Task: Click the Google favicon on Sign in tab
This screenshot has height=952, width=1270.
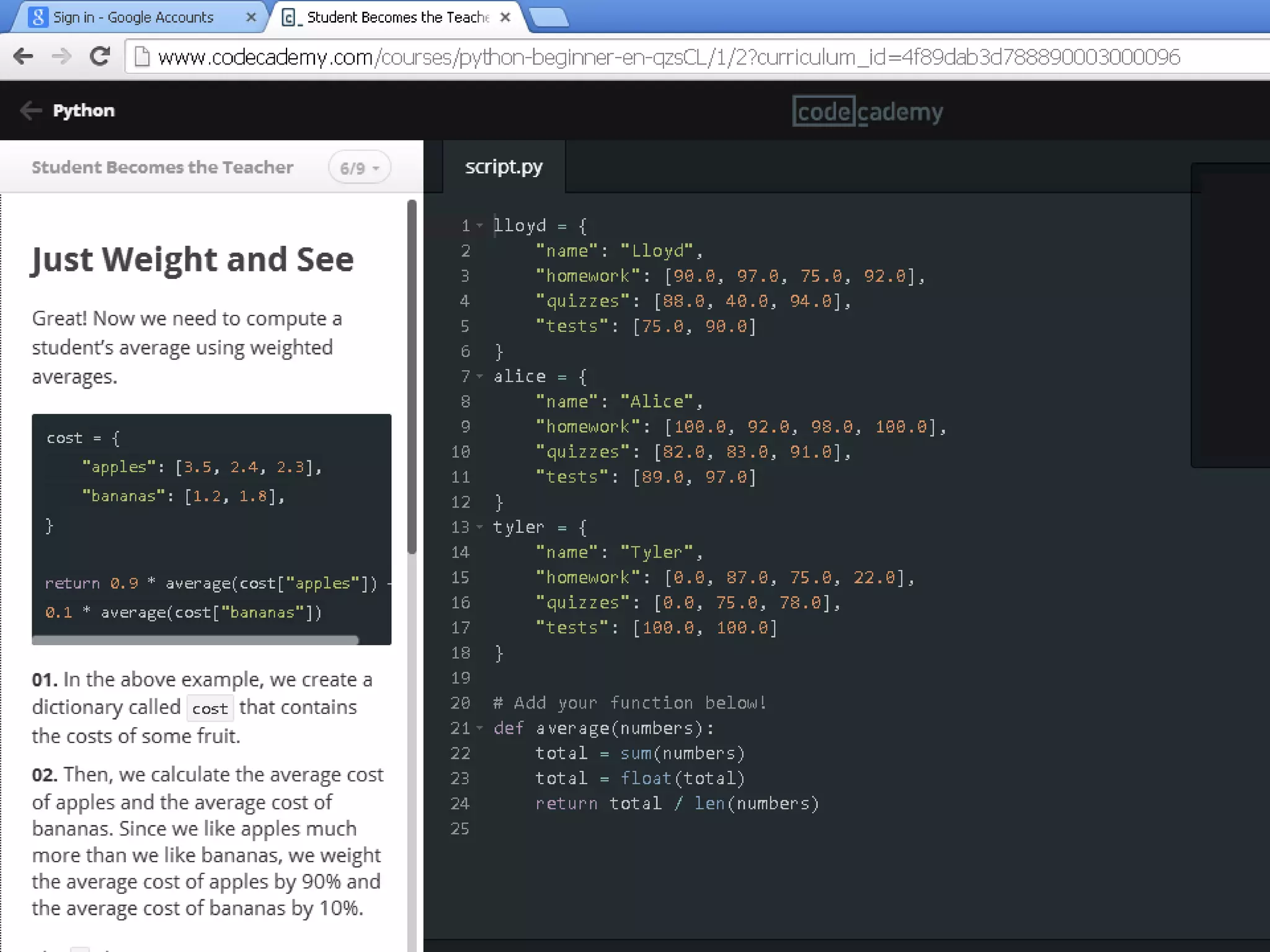Action: pos(38,17)
